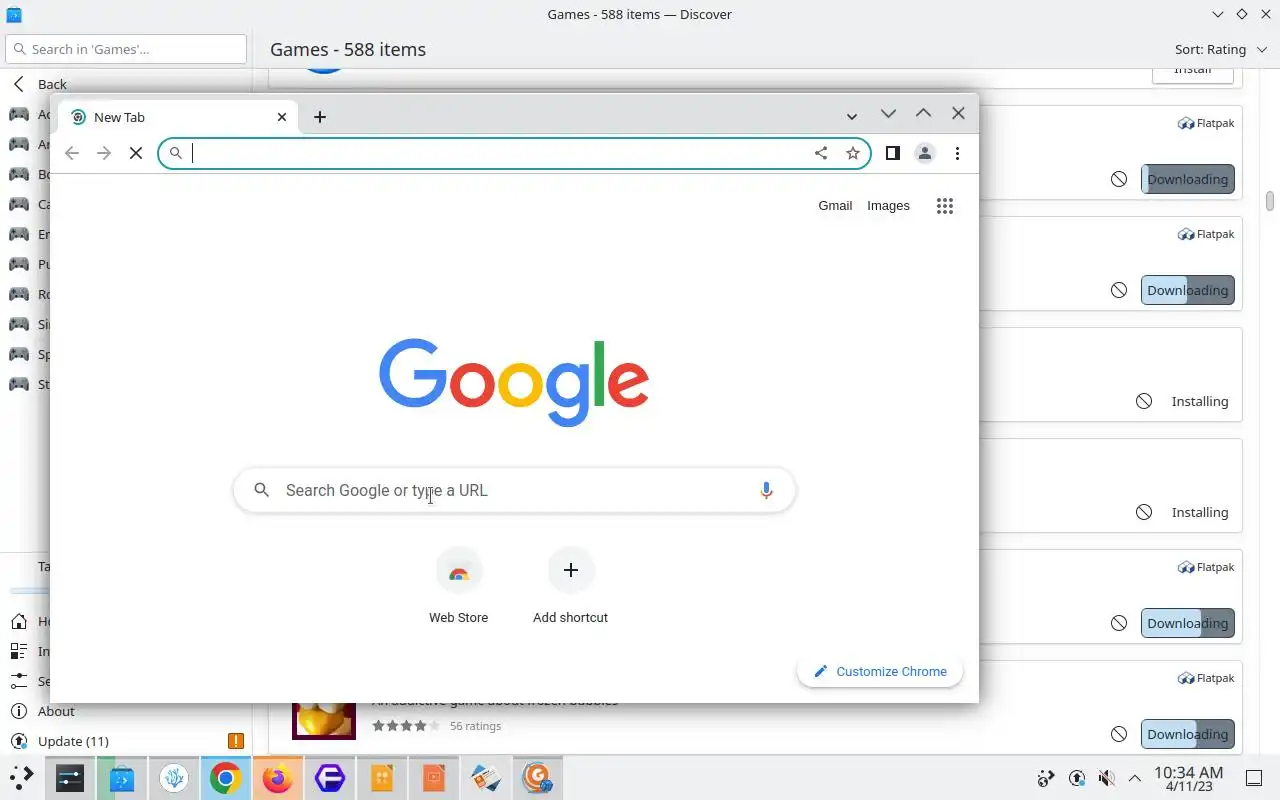Click the muted volume tray icon
This screenshot has width=1280, height=800.
click(x=1106, y=778)
